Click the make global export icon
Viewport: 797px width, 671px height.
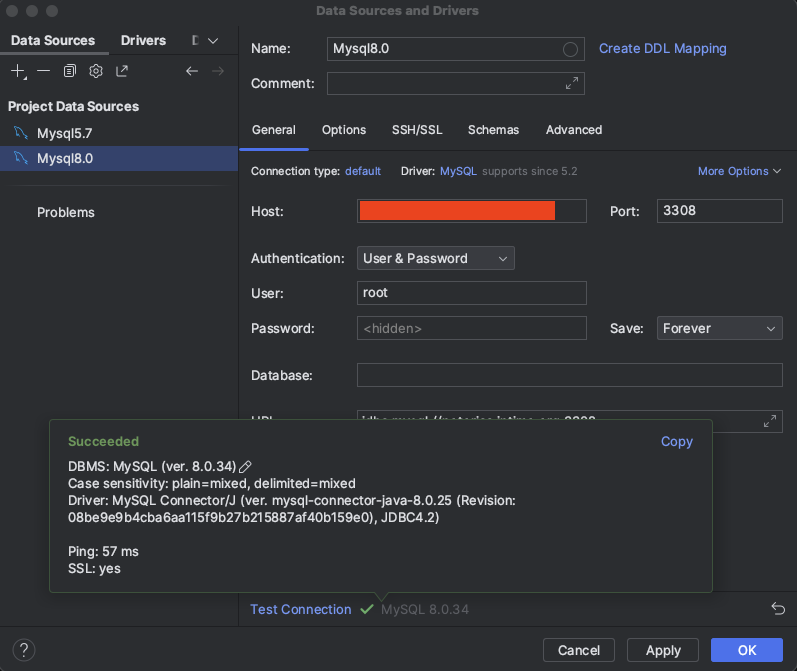click(x=122, y=71)
